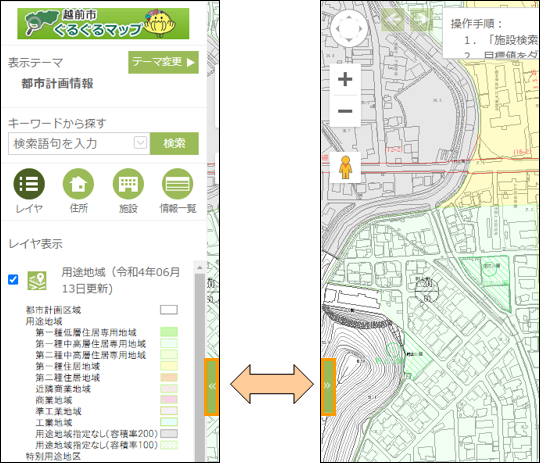Click the layer list scrollbar up arrow
This screenshot has height=463, width=540.
click(x=200, y=267)
